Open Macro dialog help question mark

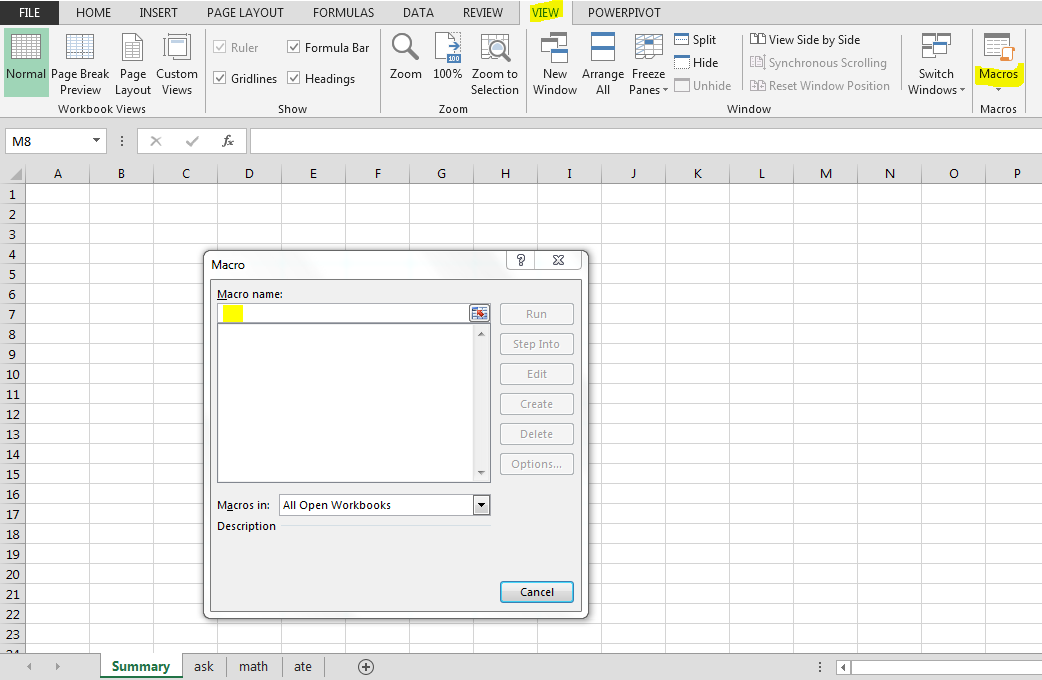pos(521,261)
